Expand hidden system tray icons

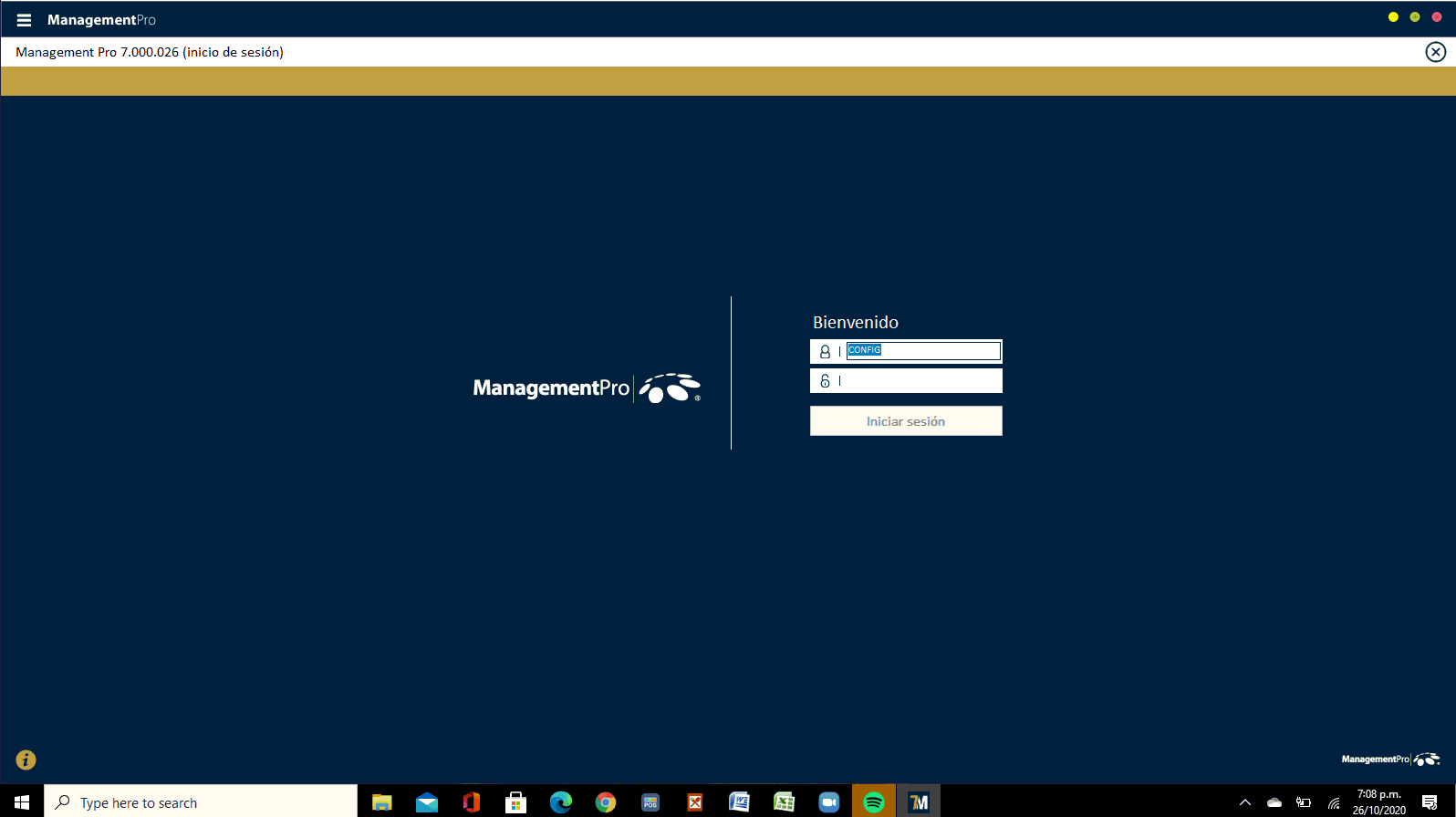click(1244, 802)
